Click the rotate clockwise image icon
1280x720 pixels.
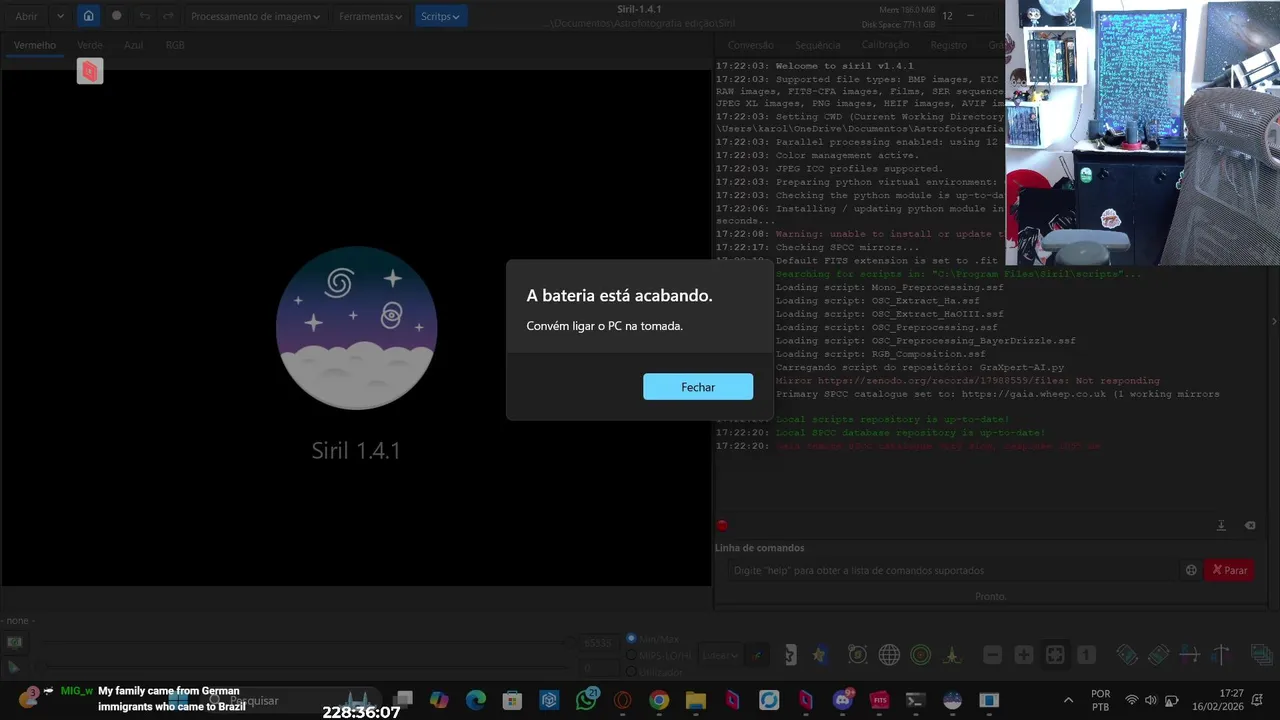[x=1158, y=655]
